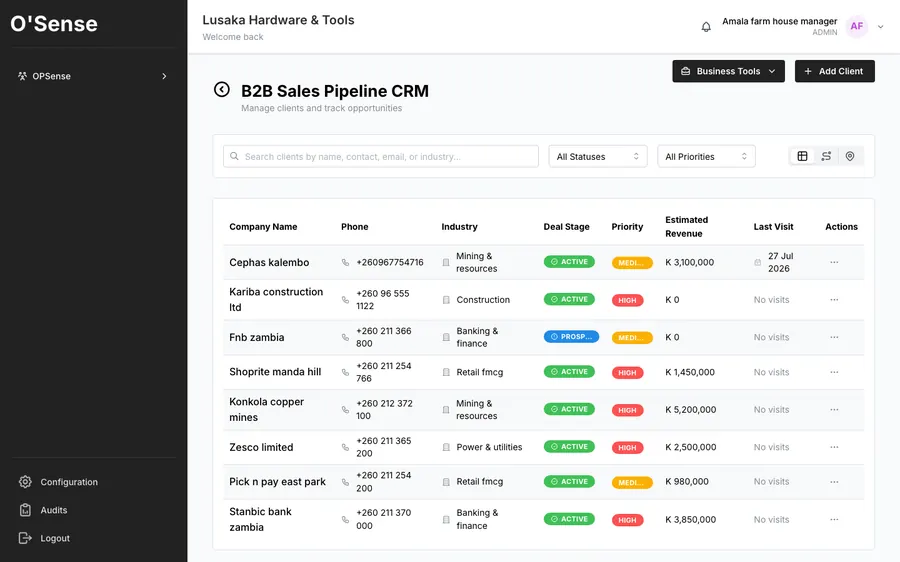The height and width of the screenshot is (562, 900).
Task: Click the Deal Stage column header
Action: pos(567,227)
